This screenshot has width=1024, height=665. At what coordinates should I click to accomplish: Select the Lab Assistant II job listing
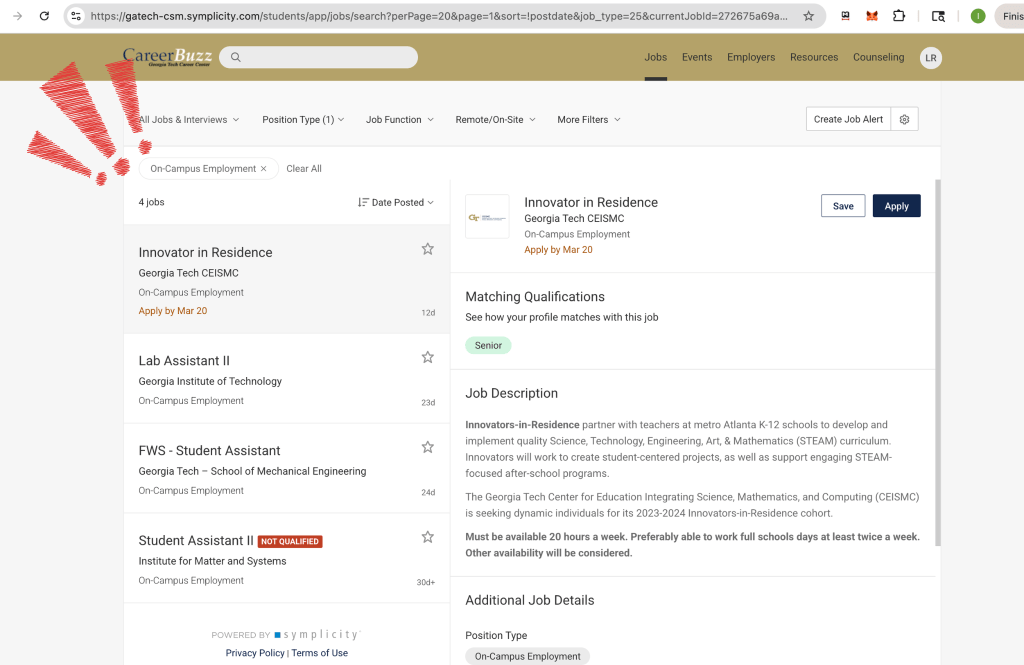(287, 379)
